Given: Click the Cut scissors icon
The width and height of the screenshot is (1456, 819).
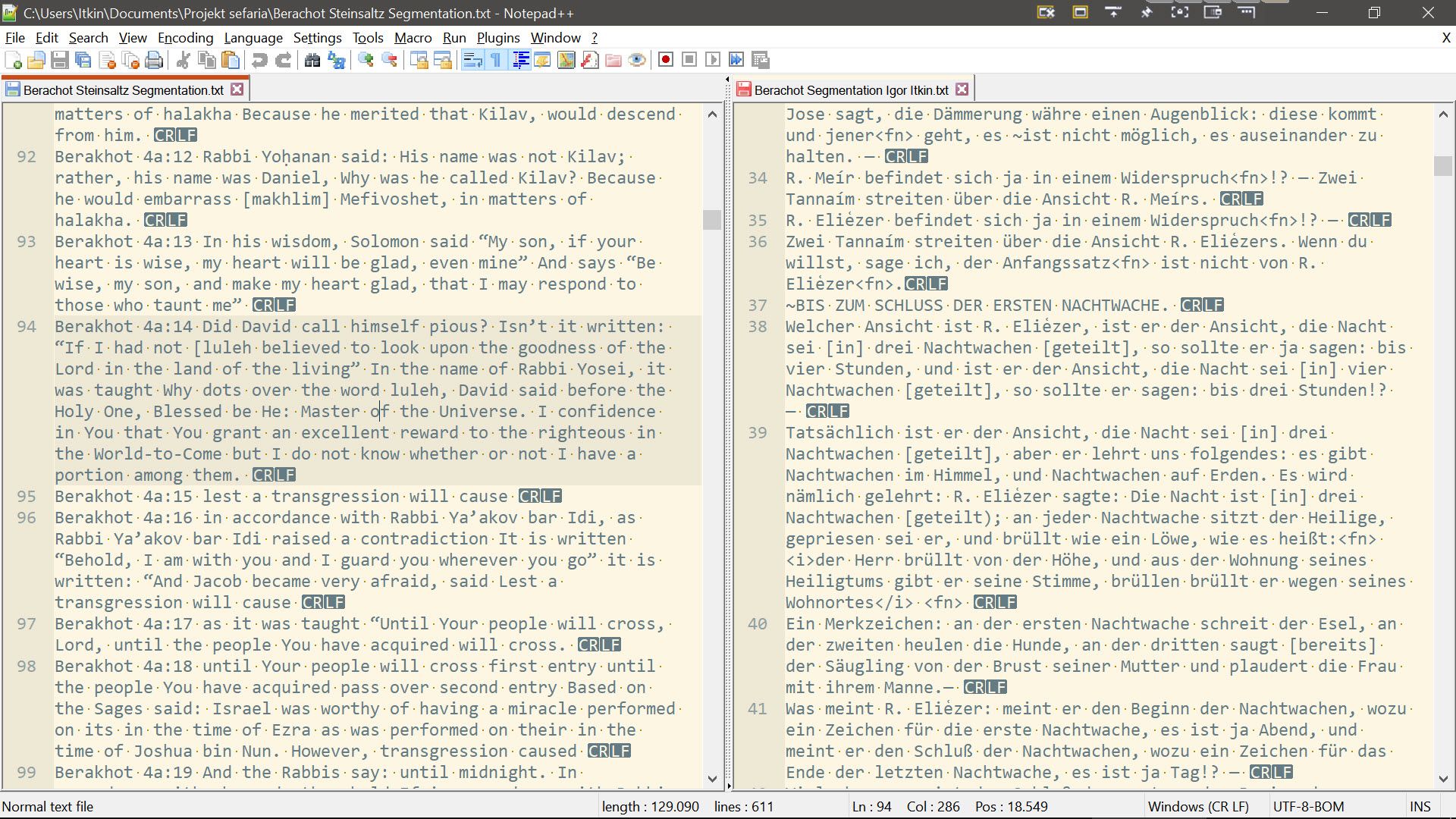Looking at the screenshot, I should pyautogui.click(x=183, y=60).
